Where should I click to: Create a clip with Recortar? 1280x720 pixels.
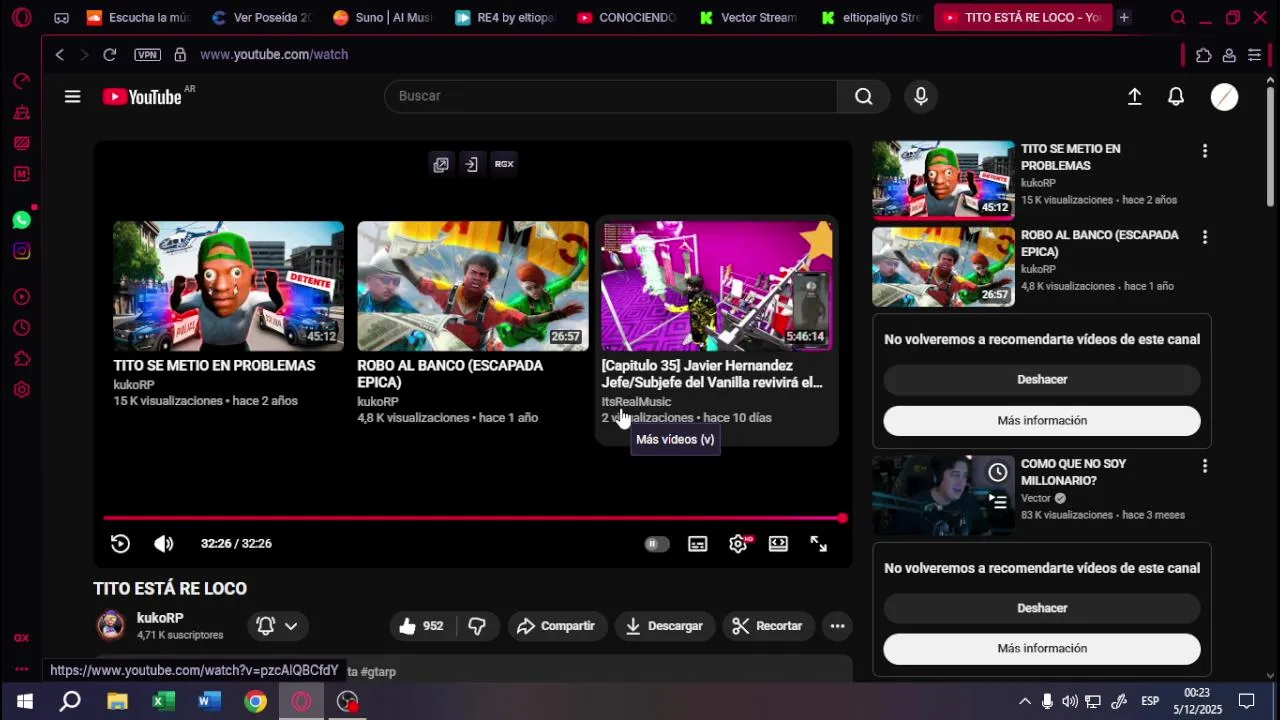(x=768, y=626)
